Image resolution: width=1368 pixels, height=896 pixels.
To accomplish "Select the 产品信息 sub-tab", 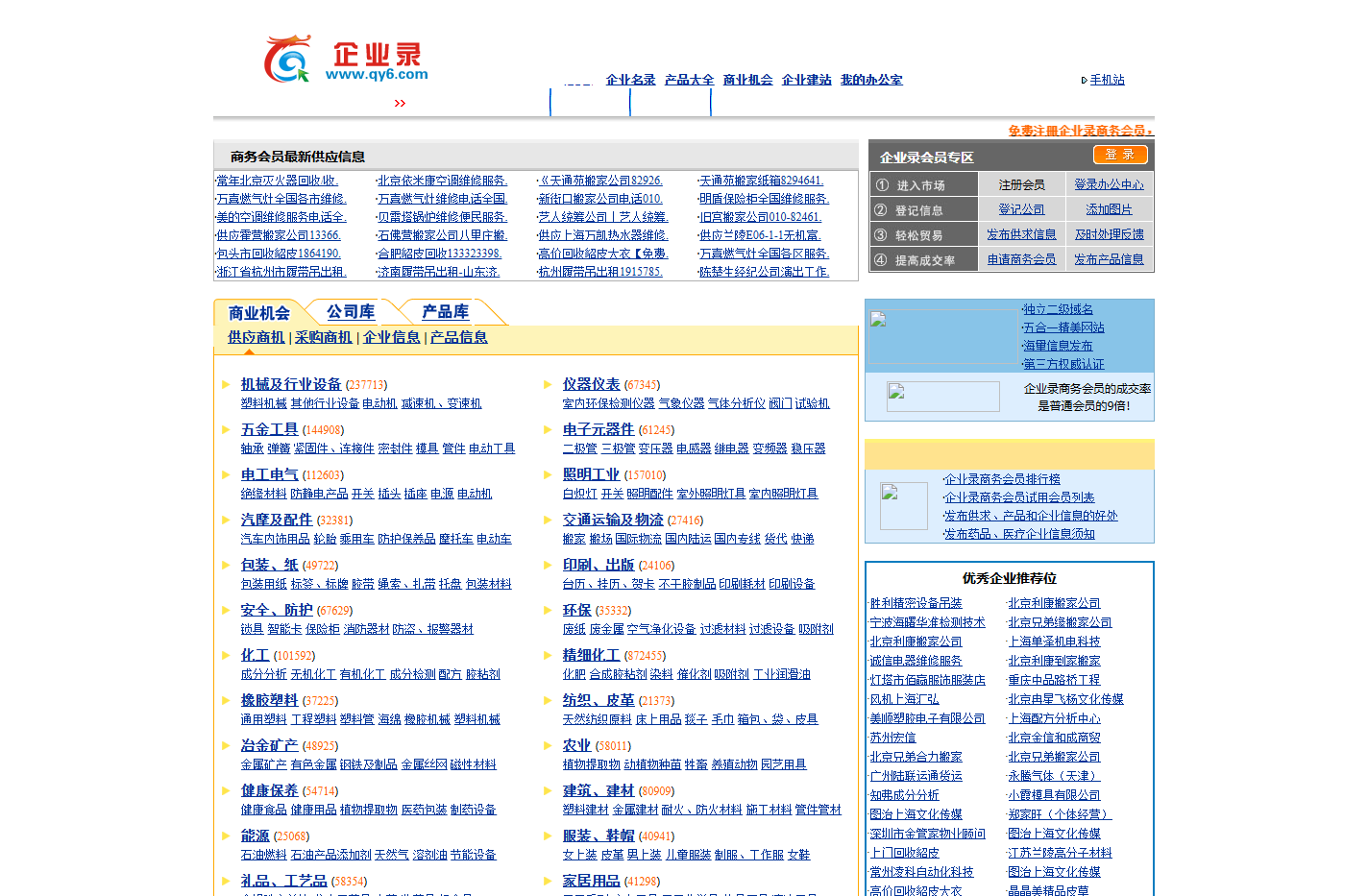I will tap(459, 337).
